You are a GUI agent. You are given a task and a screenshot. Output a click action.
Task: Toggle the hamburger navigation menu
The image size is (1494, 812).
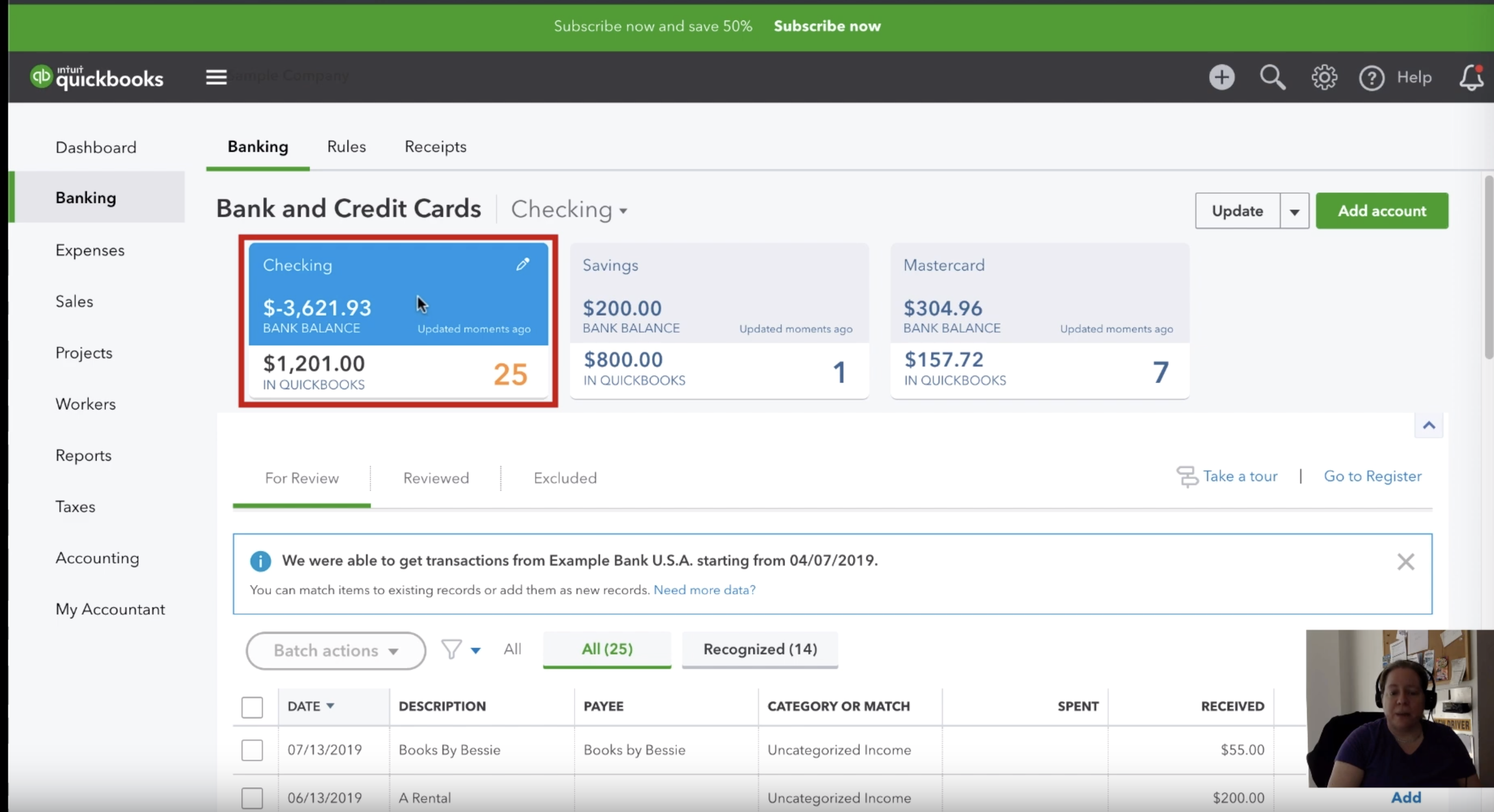pos(216,77)
